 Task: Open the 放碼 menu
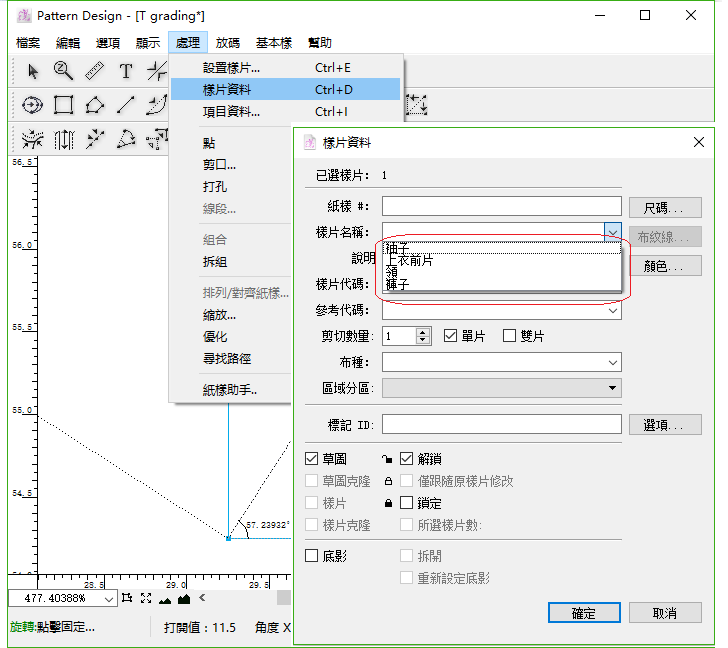[x=227, y=43]
